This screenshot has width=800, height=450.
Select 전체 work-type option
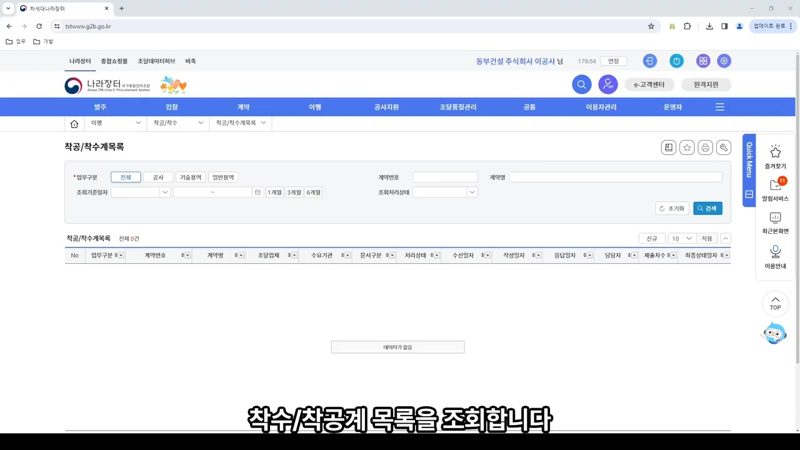pos(126,177)
